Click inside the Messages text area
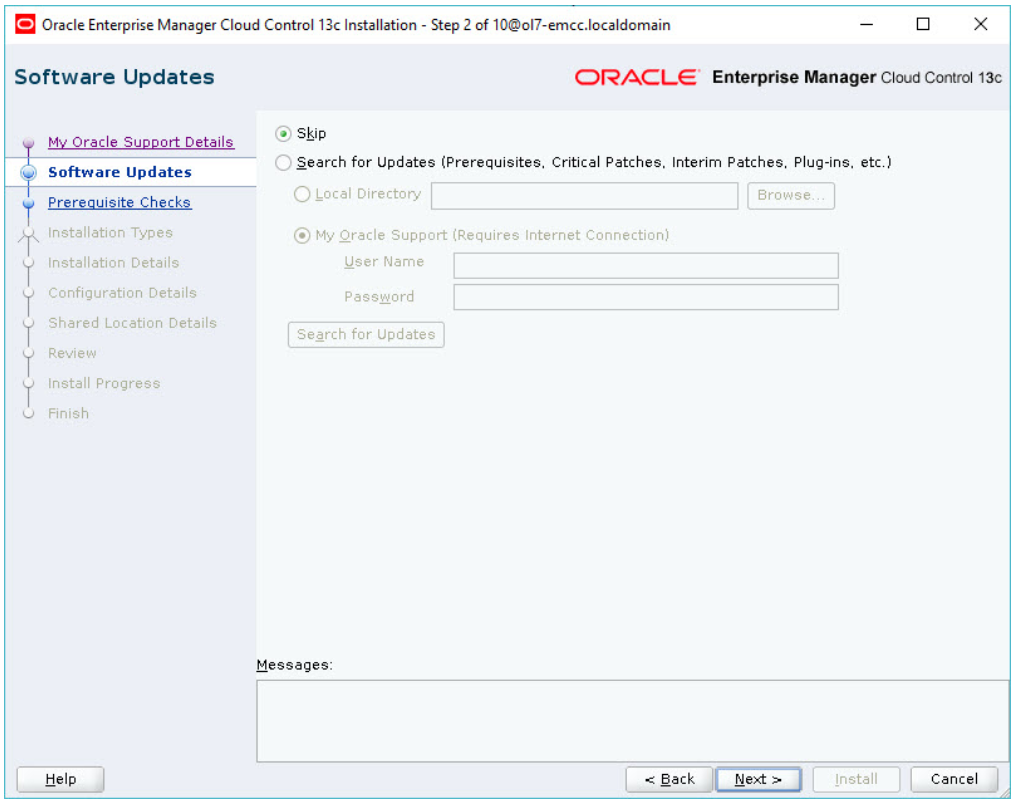 click(632, 721)
